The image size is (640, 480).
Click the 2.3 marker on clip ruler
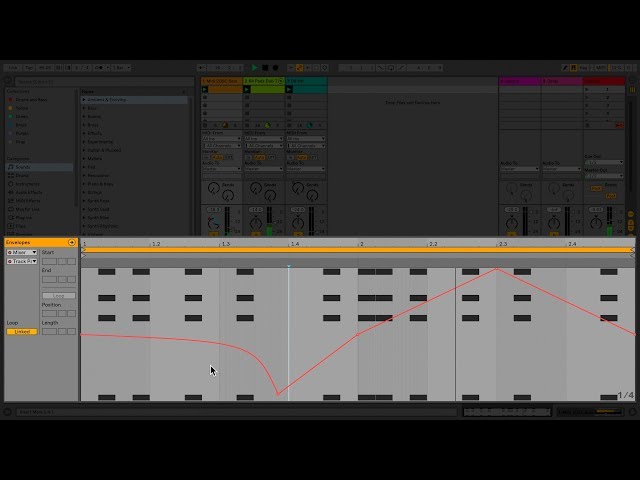503,244
